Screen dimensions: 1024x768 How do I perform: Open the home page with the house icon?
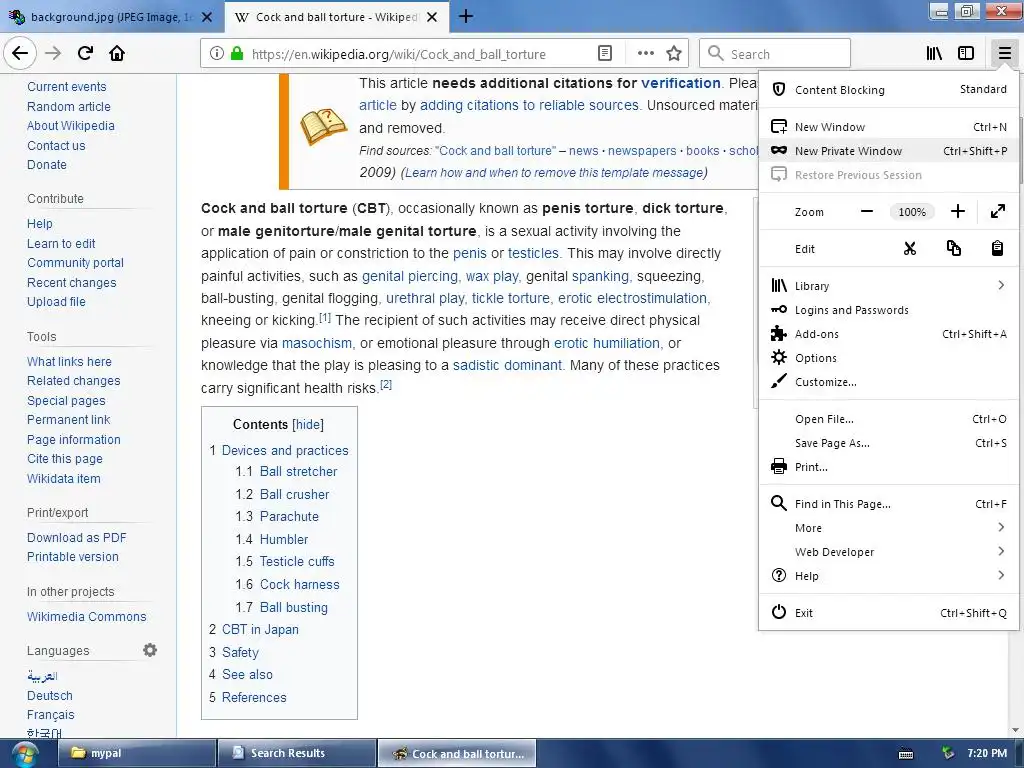click(117, 53)
